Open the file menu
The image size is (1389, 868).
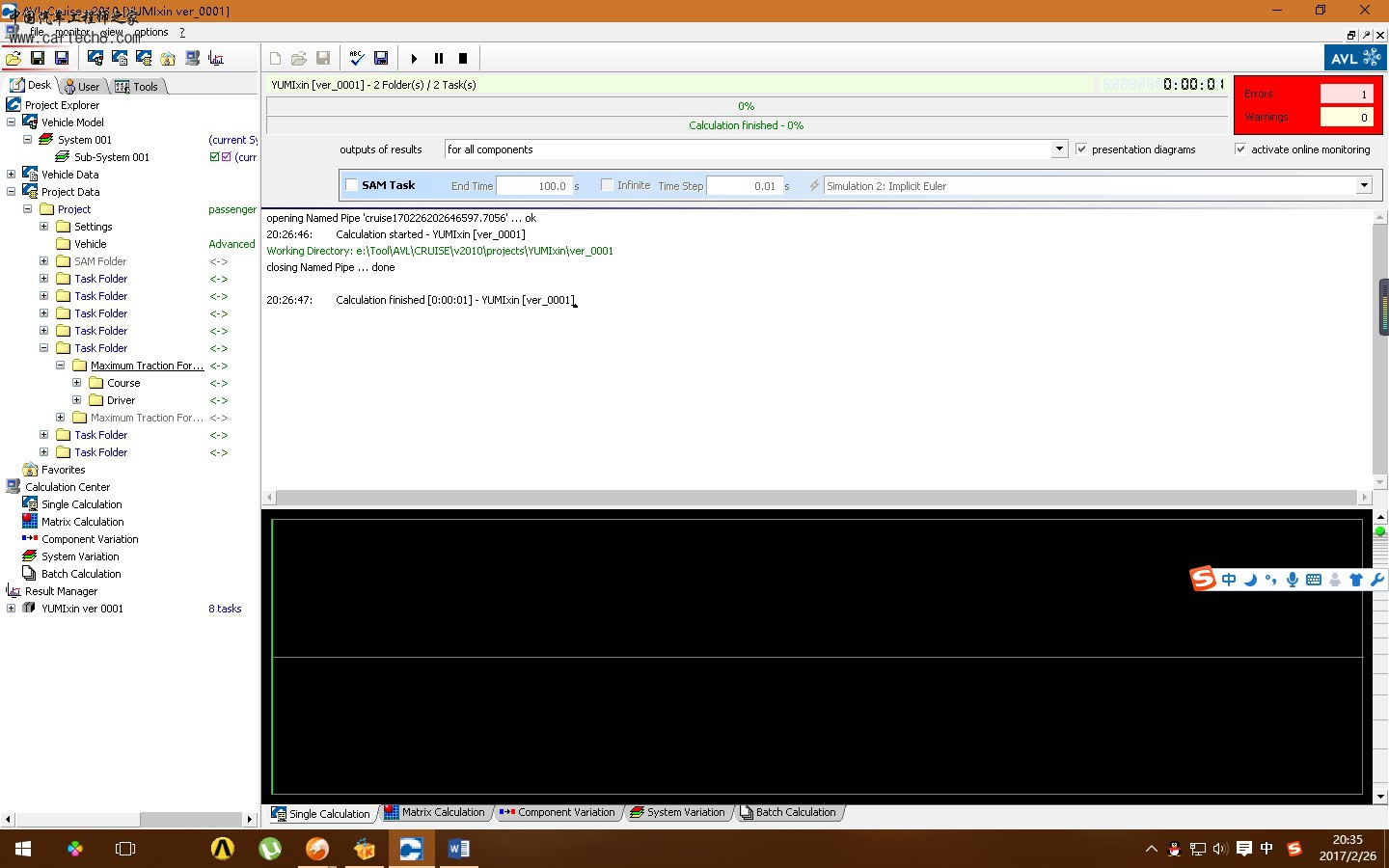[37, 32]
